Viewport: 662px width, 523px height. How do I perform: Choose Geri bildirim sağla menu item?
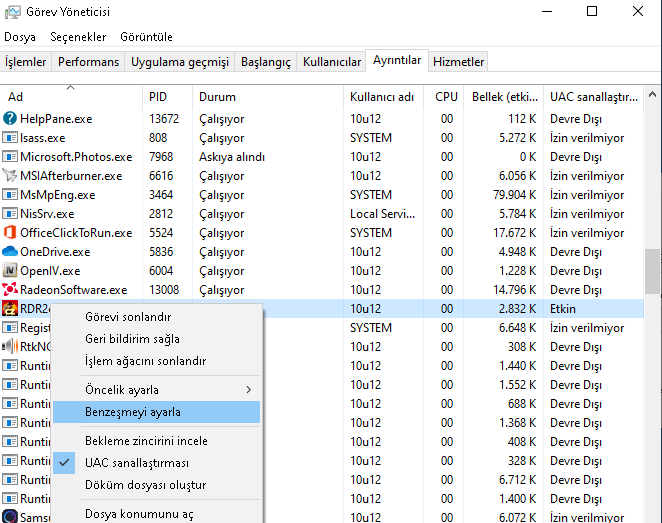coord(156,339)
